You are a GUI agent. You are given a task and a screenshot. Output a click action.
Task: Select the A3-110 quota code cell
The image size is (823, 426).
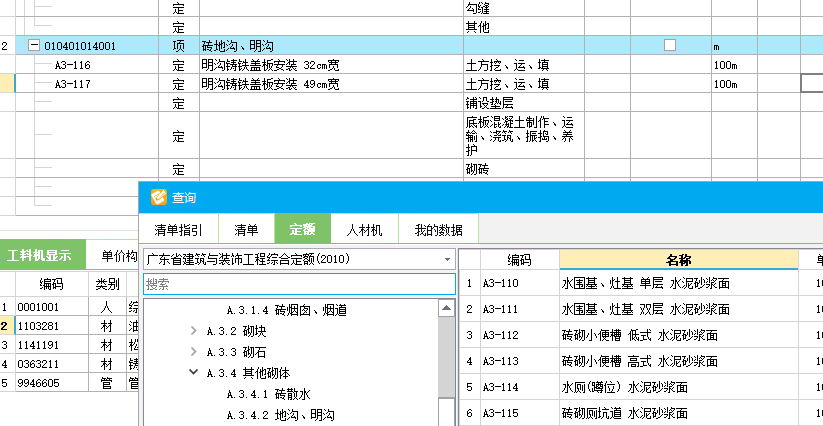pos(520,283)
